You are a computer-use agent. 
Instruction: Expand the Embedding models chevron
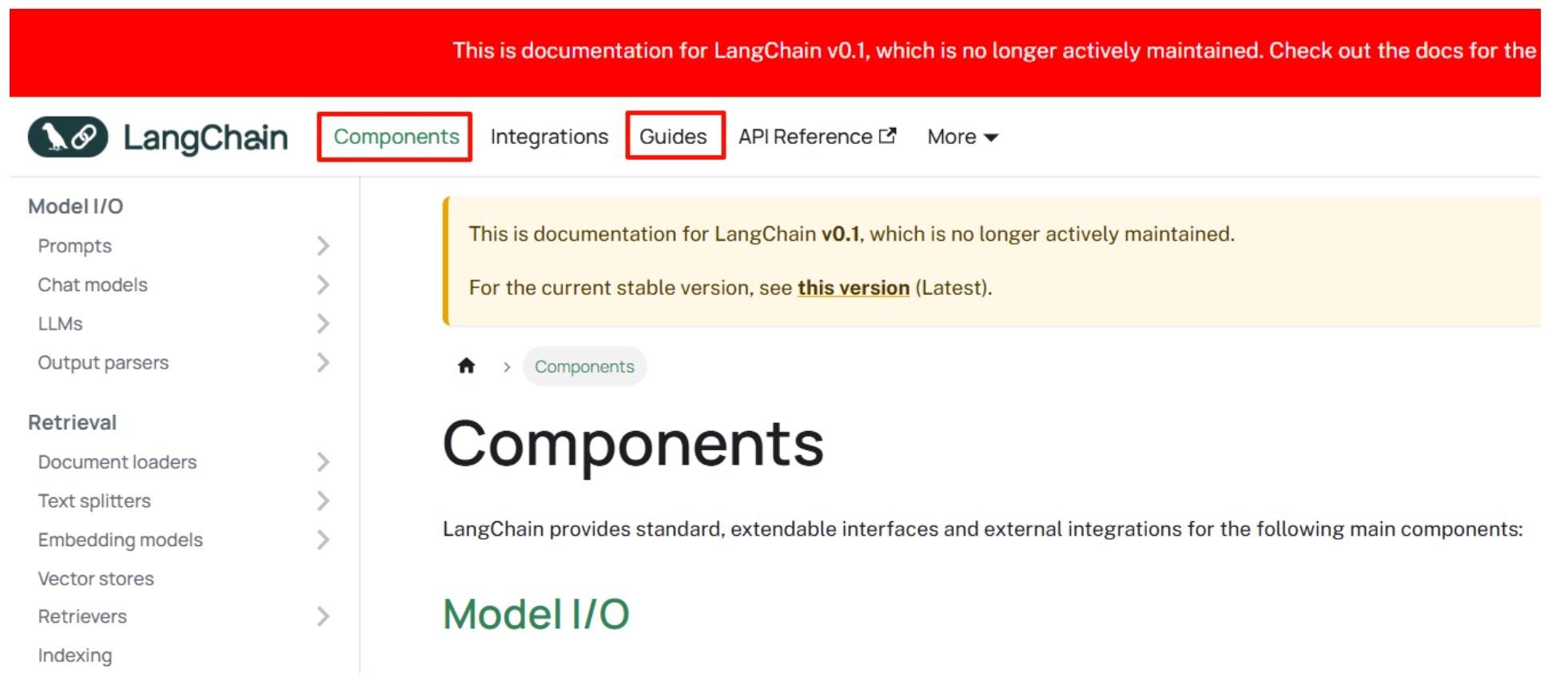point(323,540)
